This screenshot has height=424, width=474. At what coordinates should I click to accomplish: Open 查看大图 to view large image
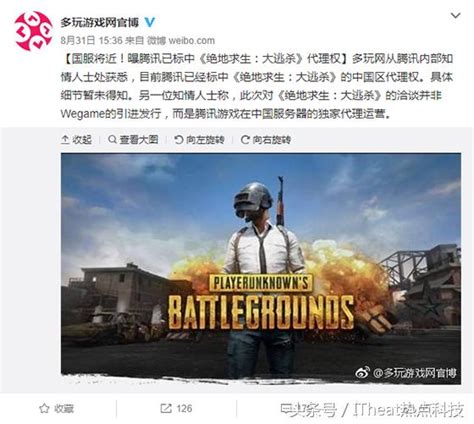tap(133, 140)
